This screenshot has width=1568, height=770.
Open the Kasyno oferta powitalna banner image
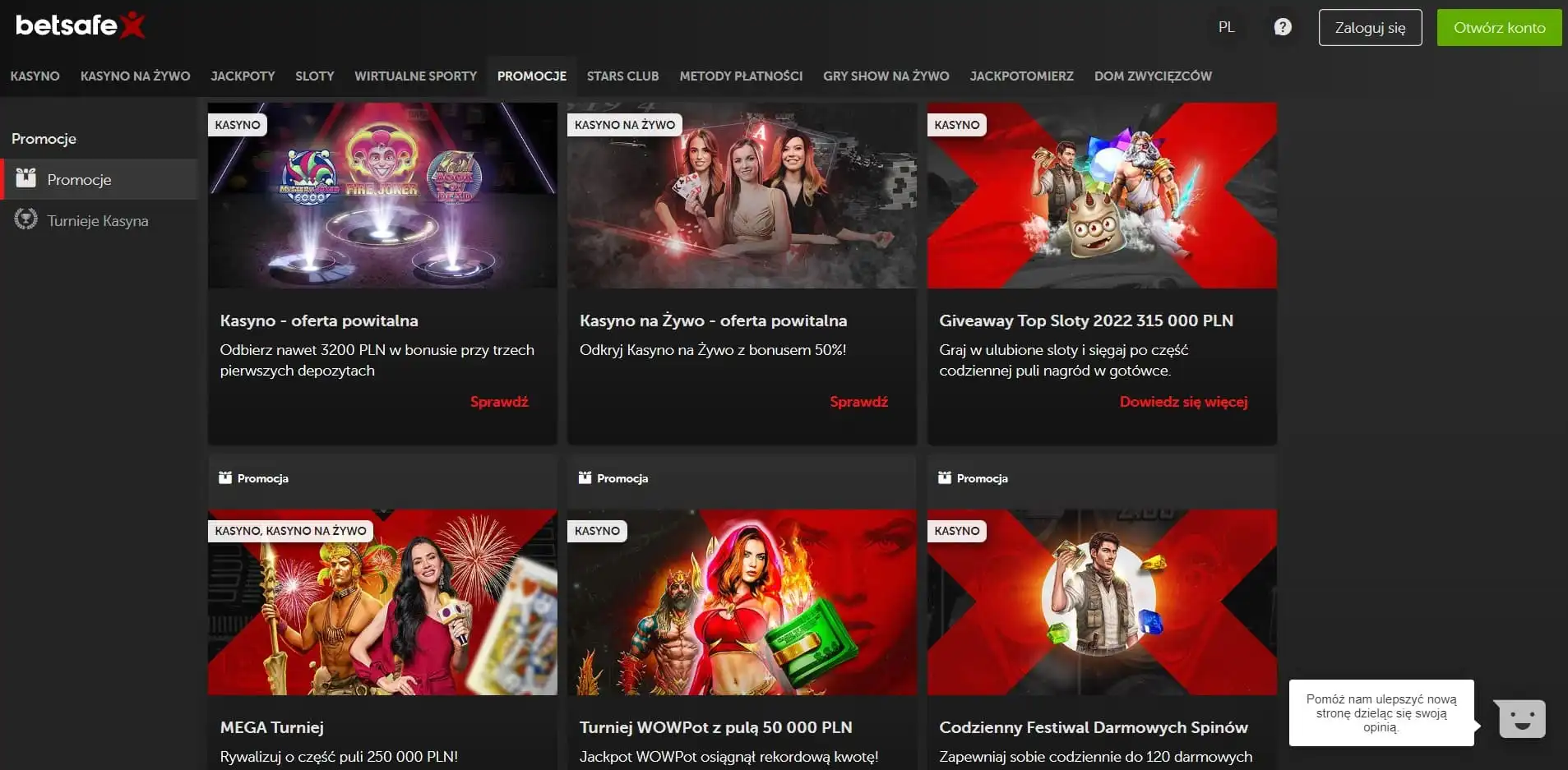pyautogui.click(x=382, y=195)
